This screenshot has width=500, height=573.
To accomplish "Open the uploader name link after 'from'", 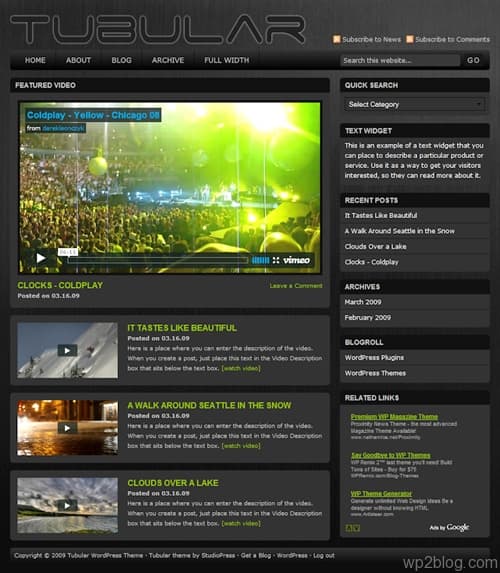I will 64,128.
